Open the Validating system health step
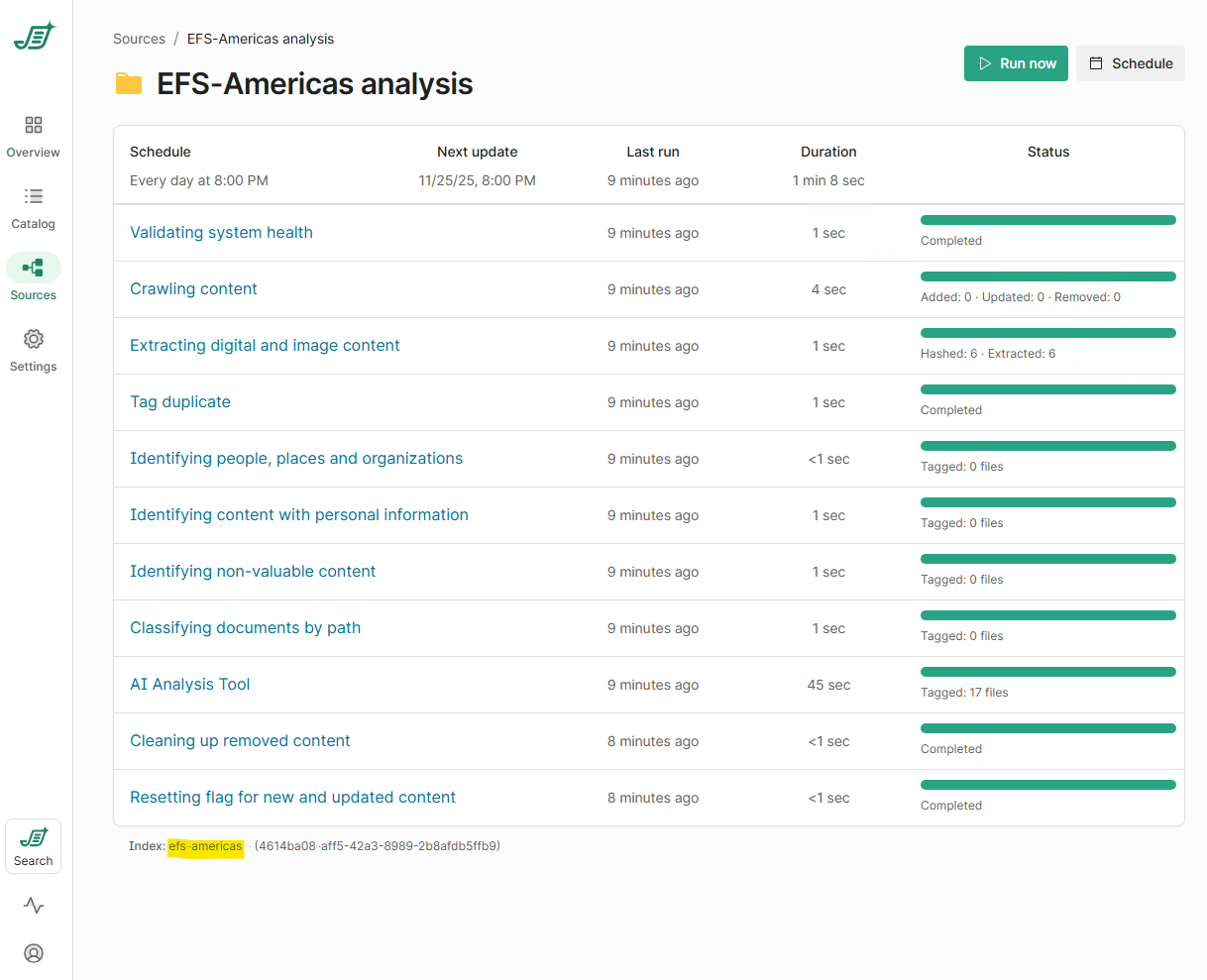Viewport: 1207px width, 980px height. click(x=221, y=232)
